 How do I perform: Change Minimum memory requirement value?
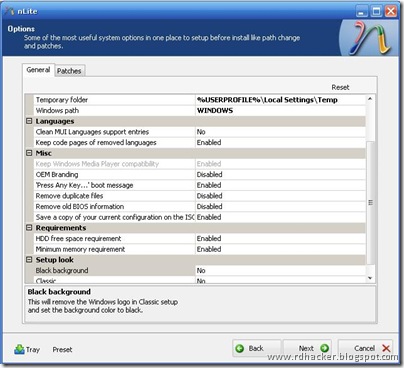pos(280,249)
